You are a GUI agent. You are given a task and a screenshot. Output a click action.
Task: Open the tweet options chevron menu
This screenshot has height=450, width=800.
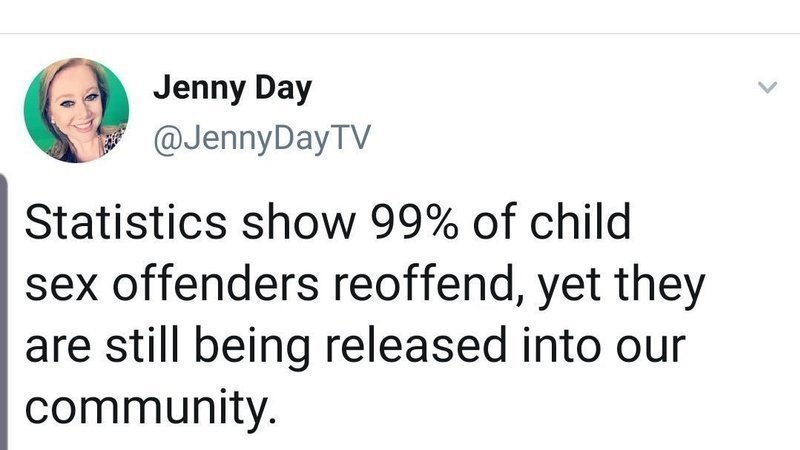(x=767, y=87)
